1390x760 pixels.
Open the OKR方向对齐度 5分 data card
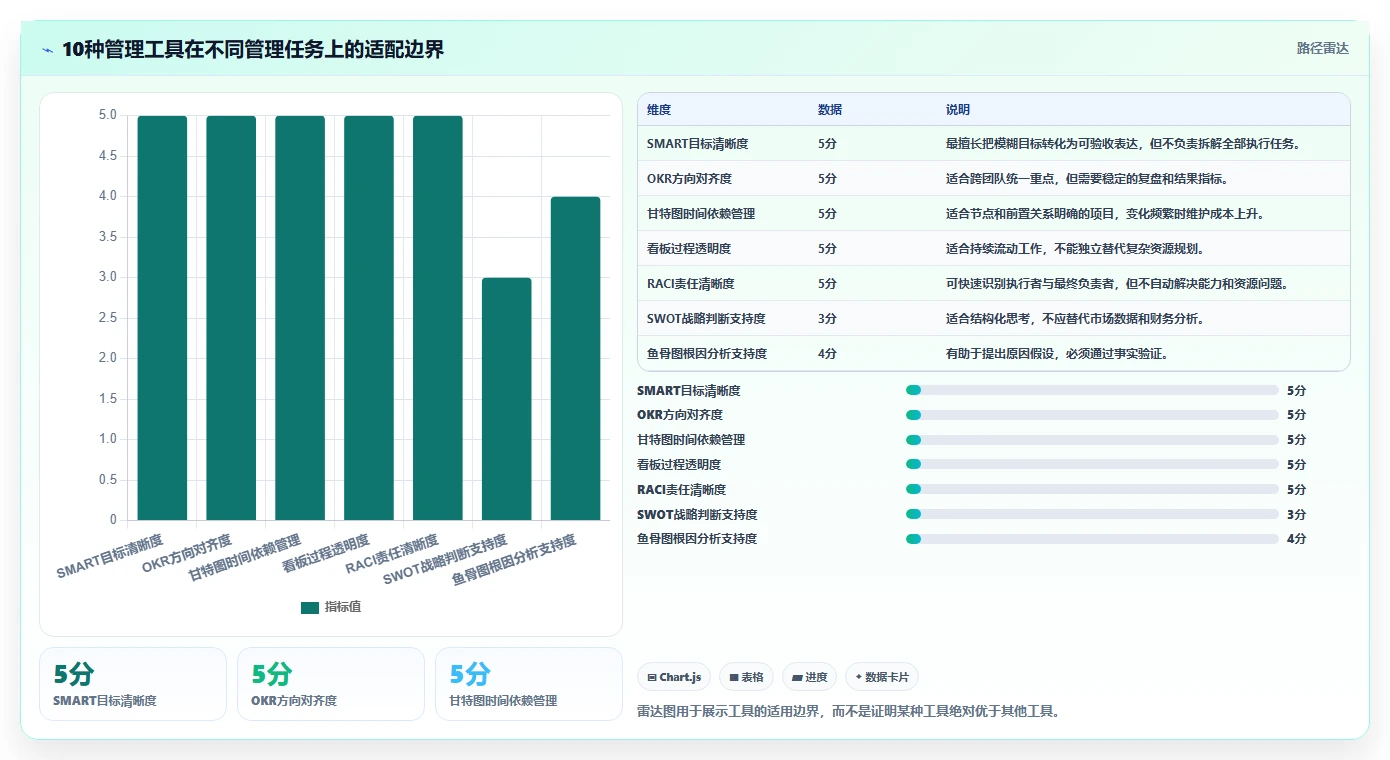(x=331, y=684)
